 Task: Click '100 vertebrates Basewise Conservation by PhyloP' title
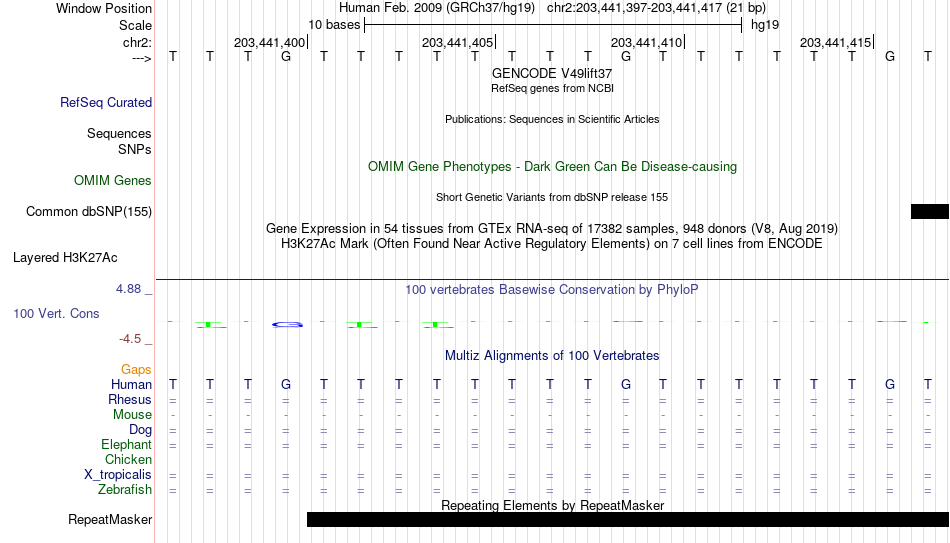[x=552, y=290]
